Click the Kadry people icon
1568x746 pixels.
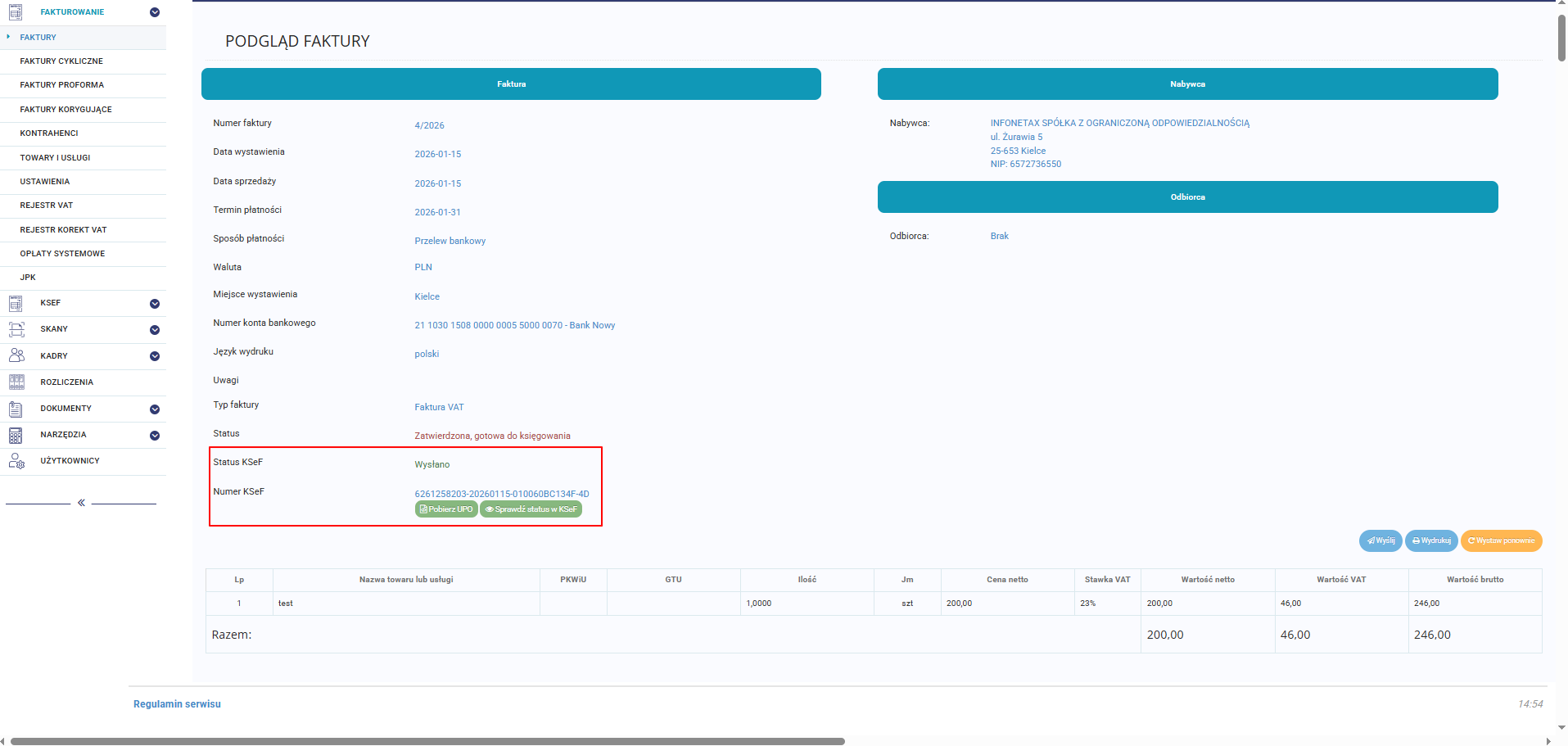(x=16, y=355)
